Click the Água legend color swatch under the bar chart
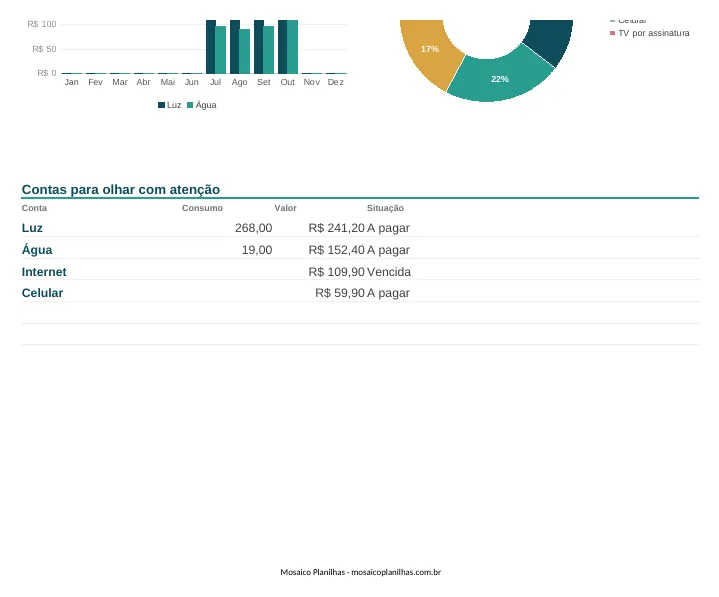This screenshot has width=719, height=597. tap(190, 105)
